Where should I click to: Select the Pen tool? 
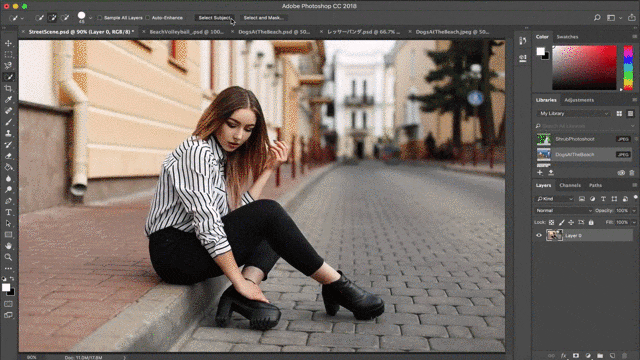[x=8, y=201]
